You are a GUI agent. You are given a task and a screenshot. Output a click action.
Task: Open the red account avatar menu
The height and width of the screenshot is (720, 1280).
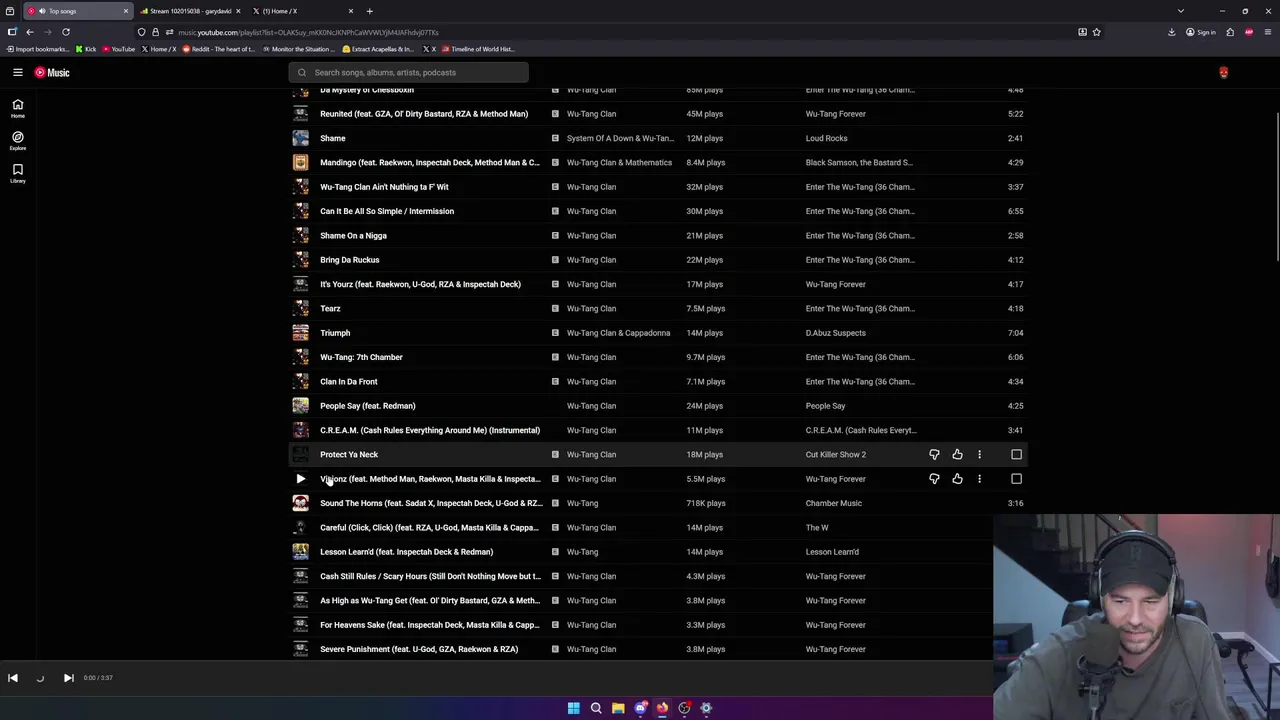tap(1223, 72)
